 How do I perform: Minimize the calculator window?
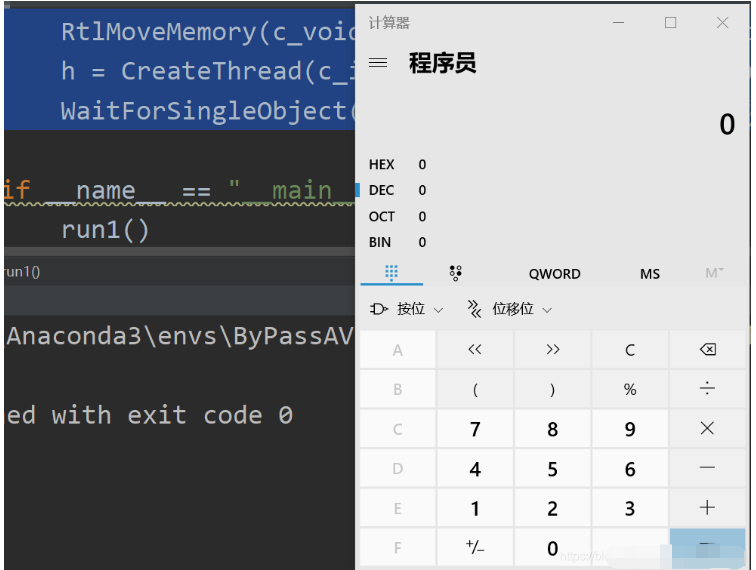[x=619, y=23]
